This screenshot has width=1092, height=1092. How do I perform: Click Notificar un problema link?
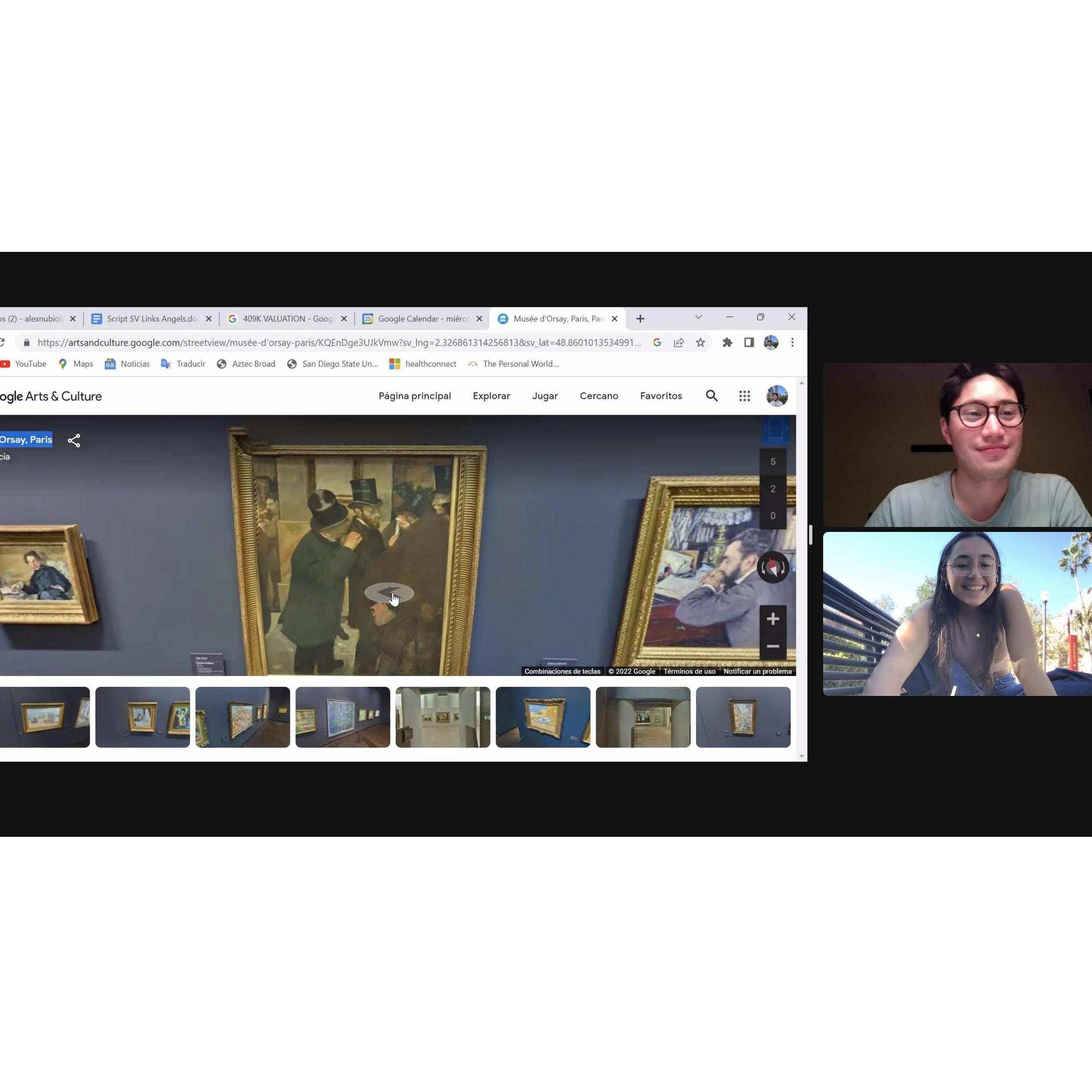coord(757,672)
